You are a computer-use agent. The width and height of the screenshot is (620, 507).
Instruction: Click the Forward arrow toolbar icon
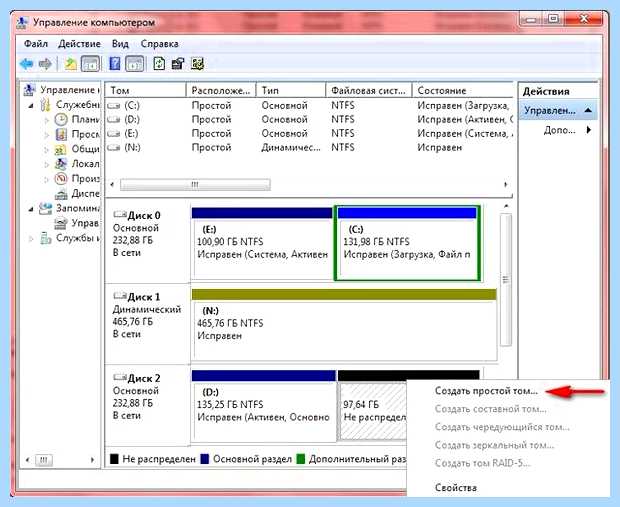point(45,64)
